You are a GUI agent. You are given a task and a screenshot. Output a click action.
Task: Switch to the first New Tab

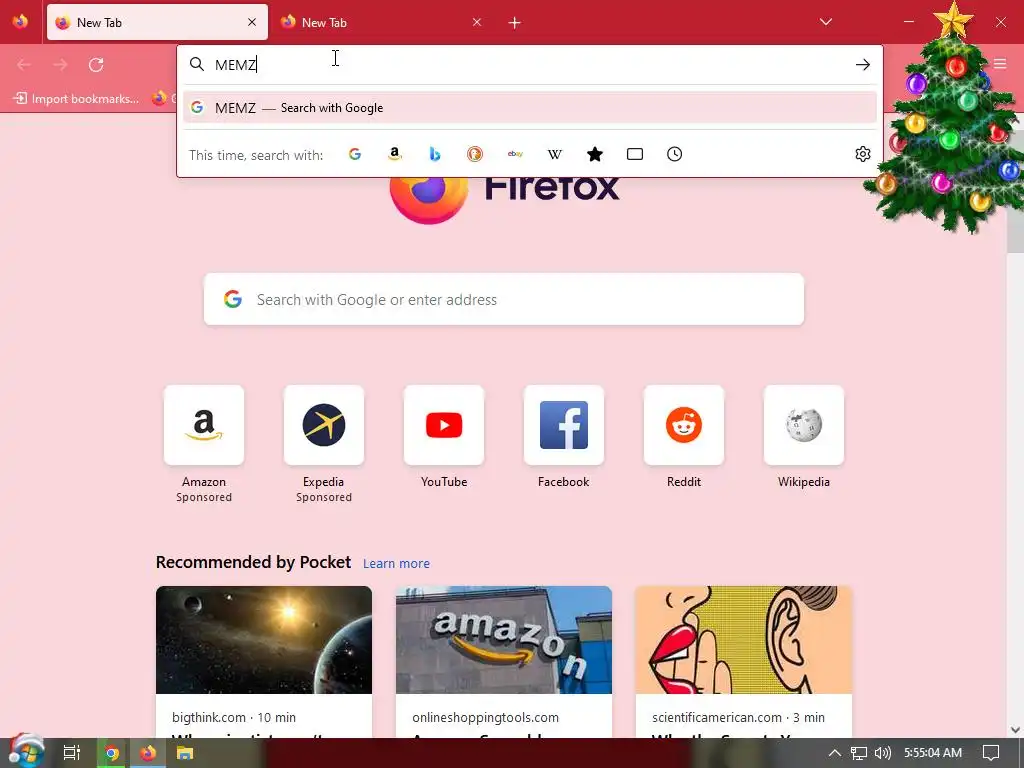157,22
